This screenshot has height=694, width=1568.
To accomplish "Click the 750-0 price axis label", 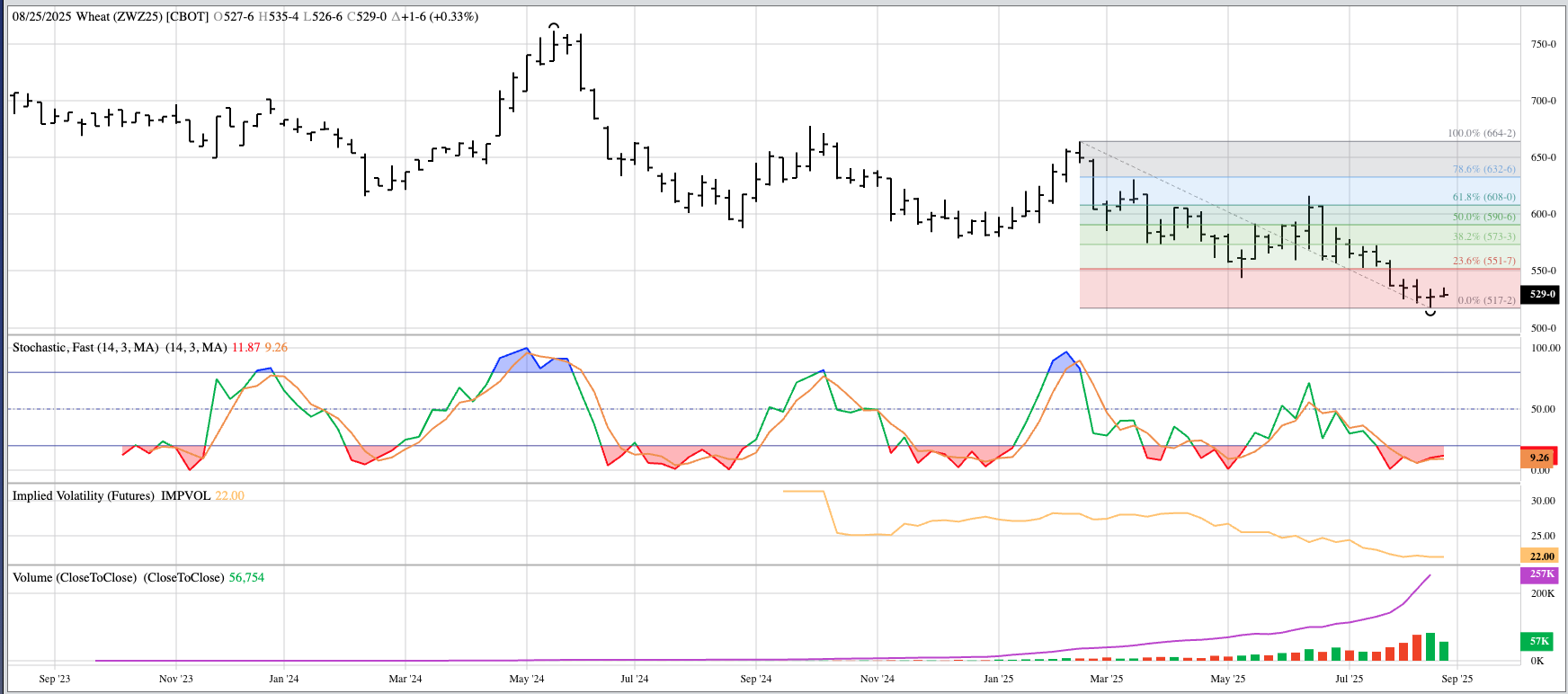I will tap(1544, 44).
